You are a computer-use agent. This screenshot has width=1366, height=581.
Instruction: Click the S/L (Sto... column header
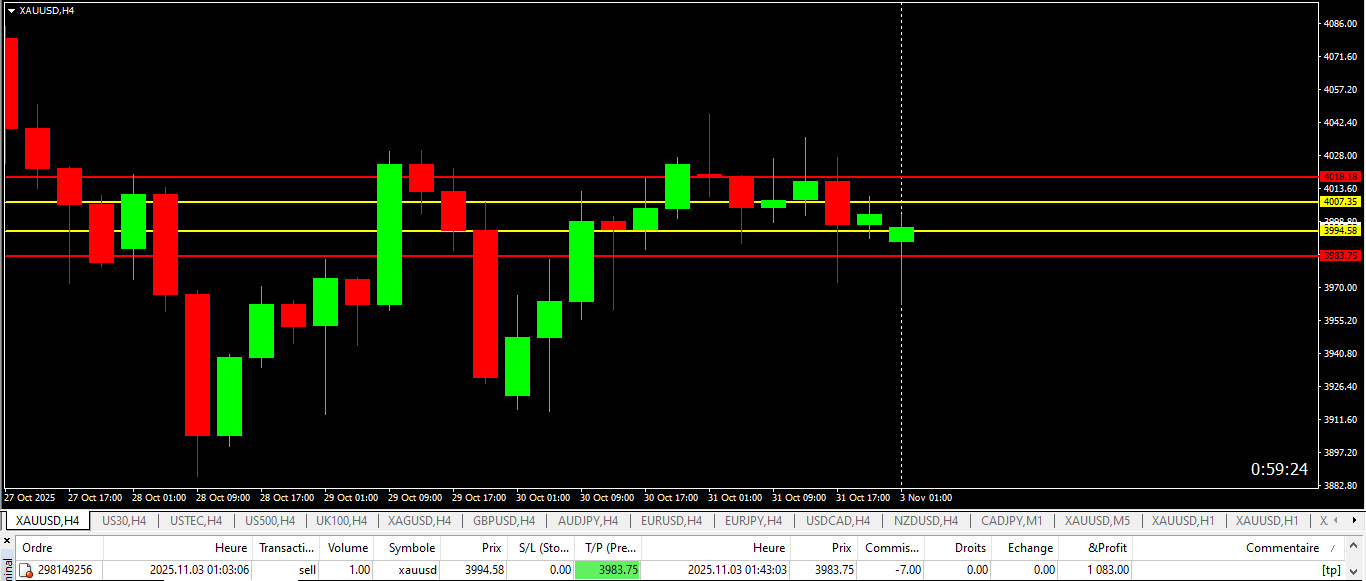541,548
